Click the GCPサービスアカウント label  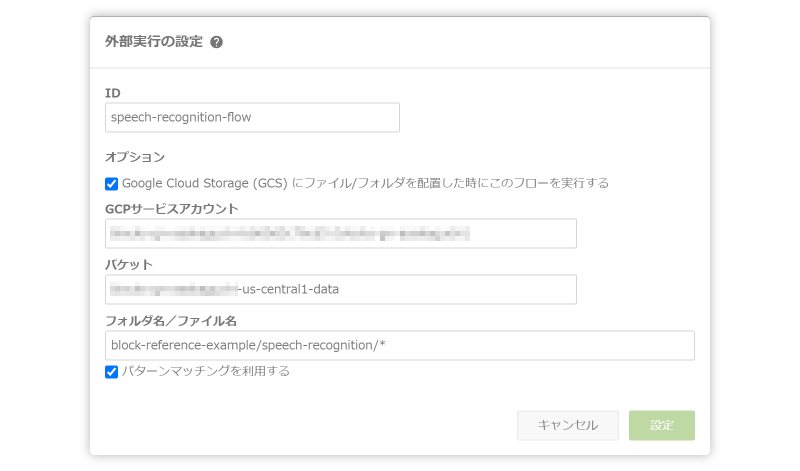[x=171, y=209]
